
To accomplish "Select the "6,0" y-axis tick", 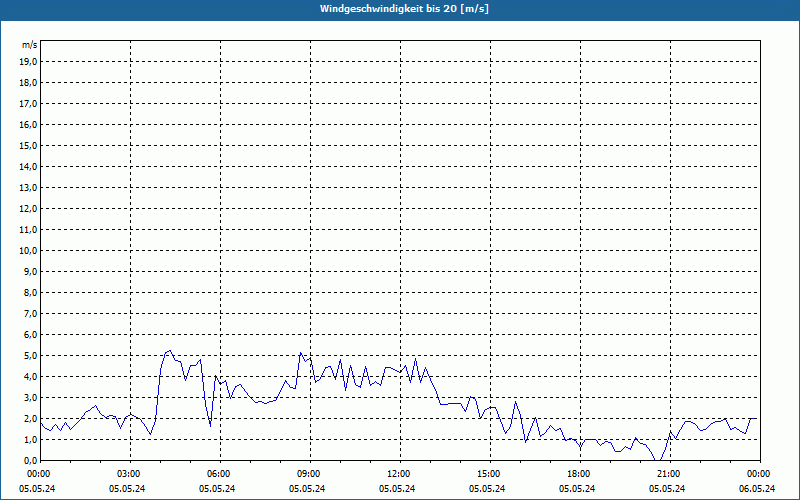I will click(30, 334).
